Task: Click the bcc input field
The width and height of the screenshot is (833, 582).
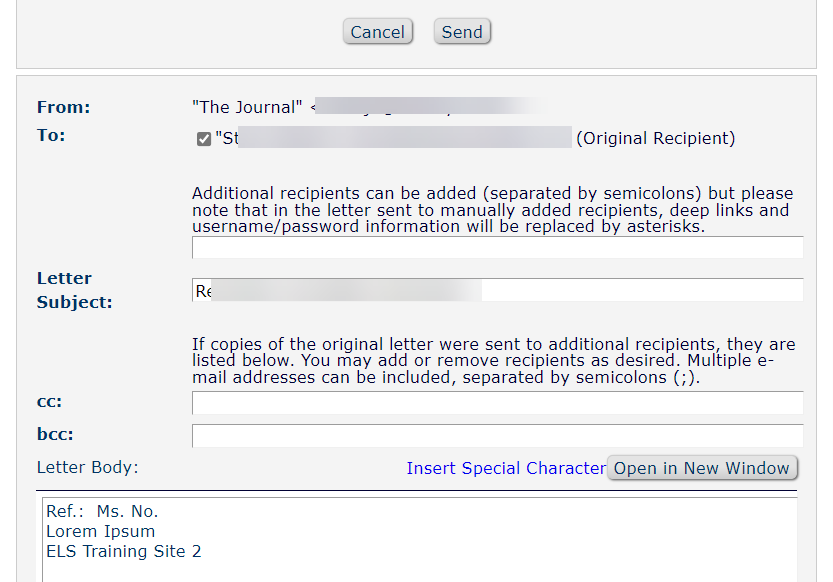Action: point(497,435)
